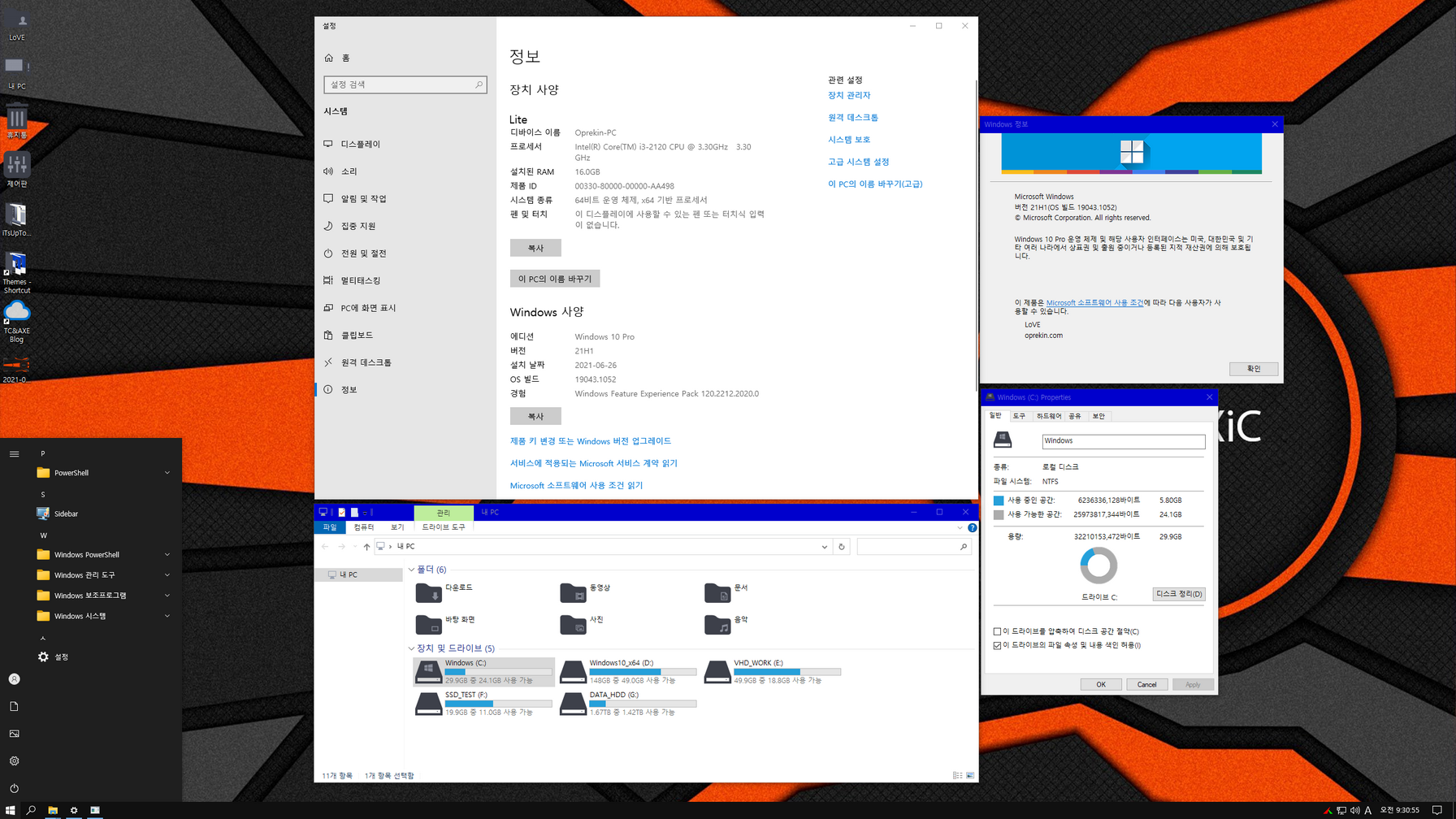Open the TC&AXE Blog cloud icon
Viewport: 1456px width, 819px height.
point(17,322)
